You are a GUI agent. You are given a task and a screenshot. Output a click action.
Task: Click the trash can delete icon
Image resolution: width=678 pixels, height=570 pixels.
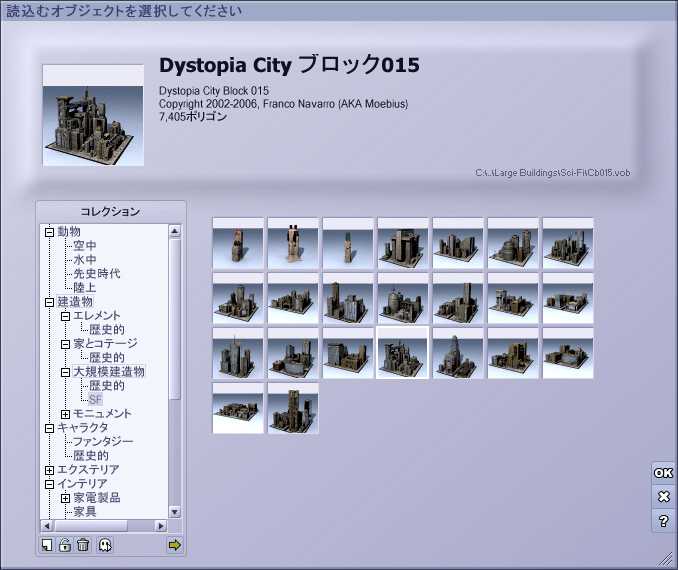(x=83, y=545)
